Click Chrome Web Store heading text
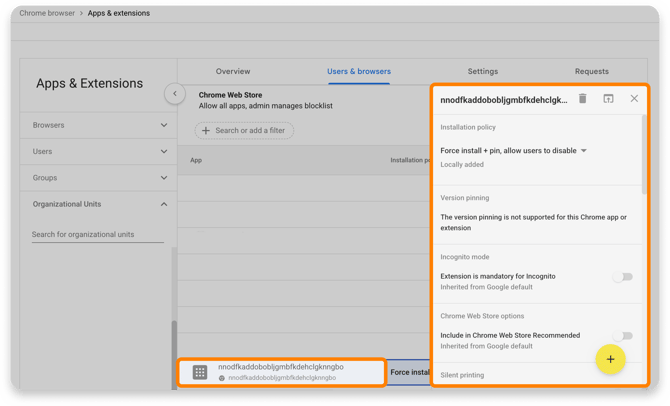The width and height of the screenshot is (670, 406). tap(230, 95)
